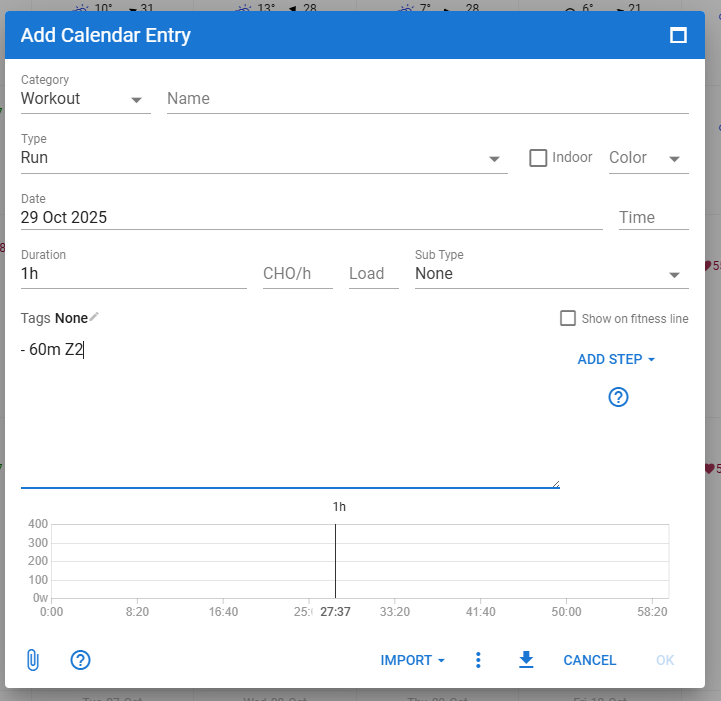Open the Import menu

click(412, 660)
